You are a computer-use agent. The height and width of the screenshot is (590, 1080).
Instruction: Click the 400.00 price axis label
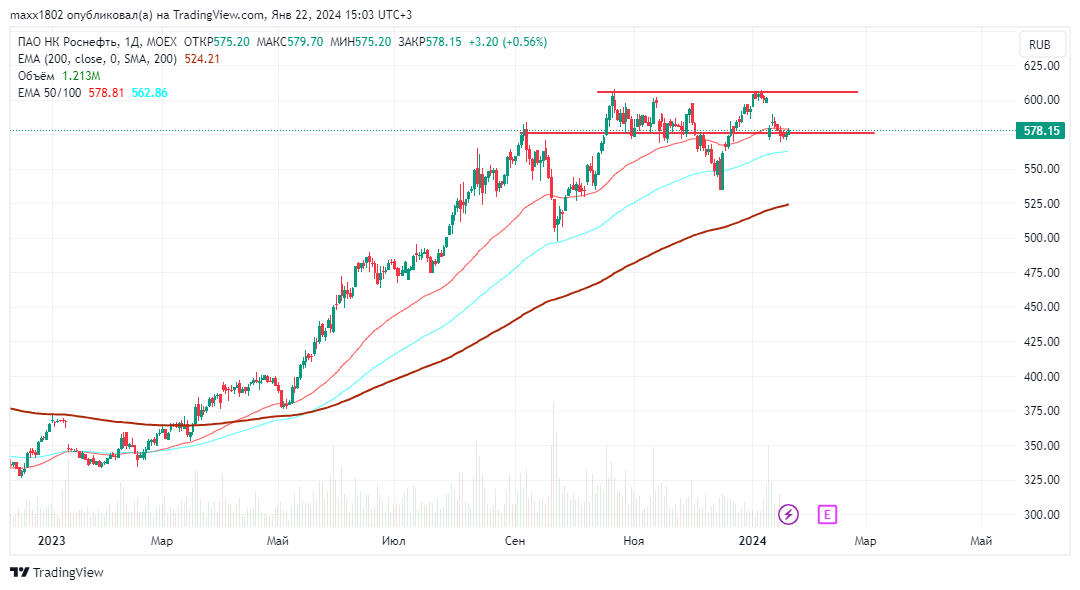click(x=1041, y=377)
